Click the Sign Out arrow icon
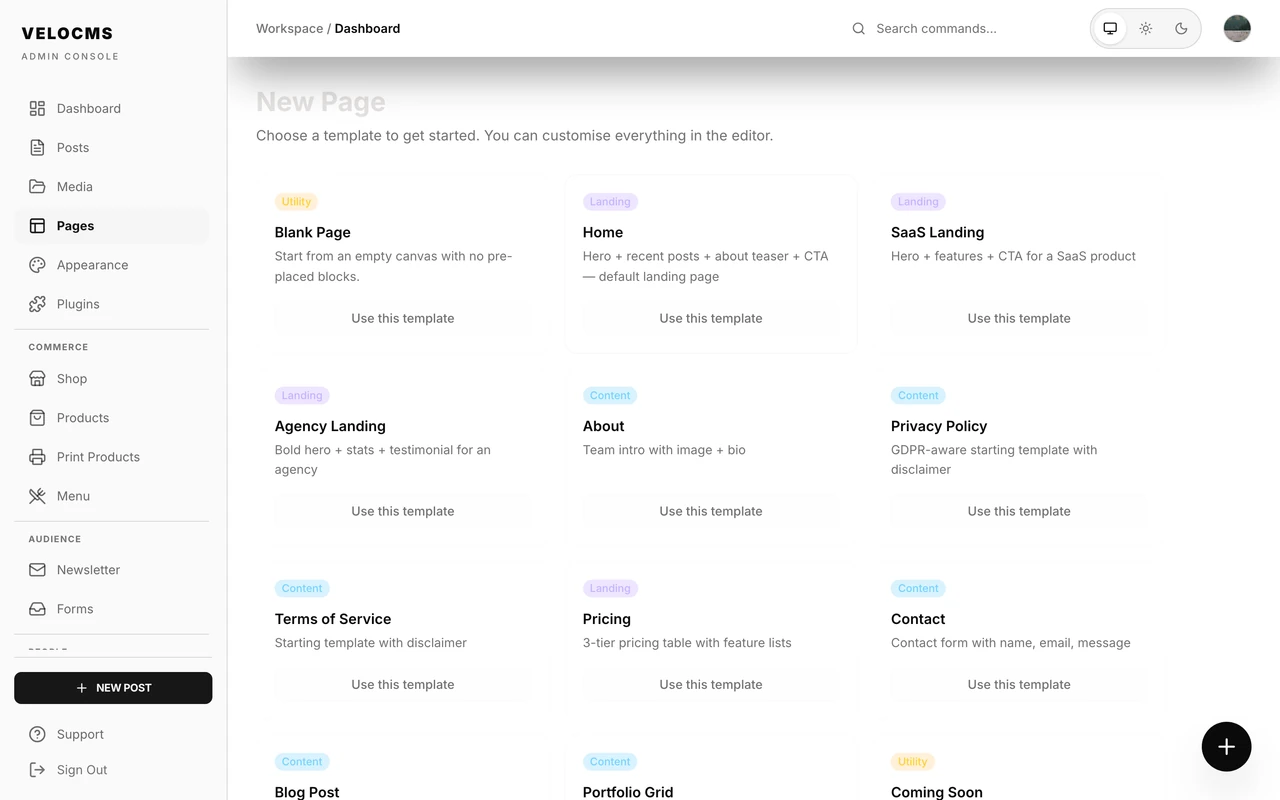 37,770
